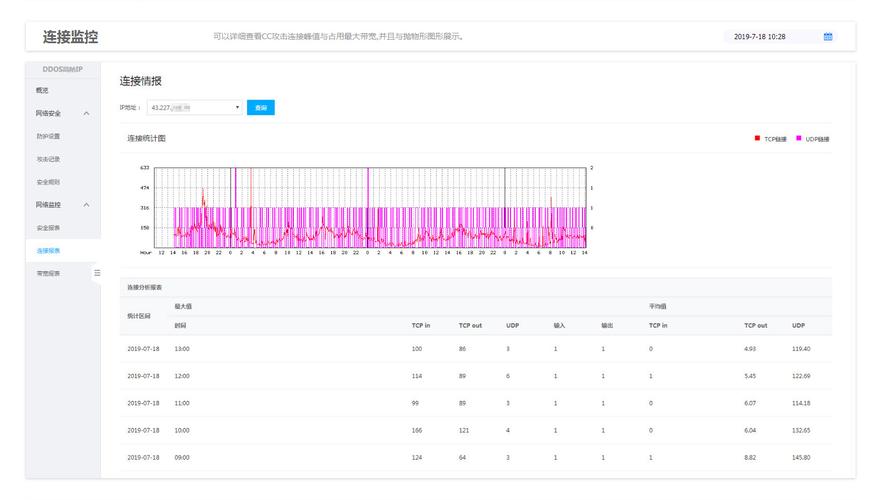
Task: Click the UDP average 132.65
Action: (801, 431)
